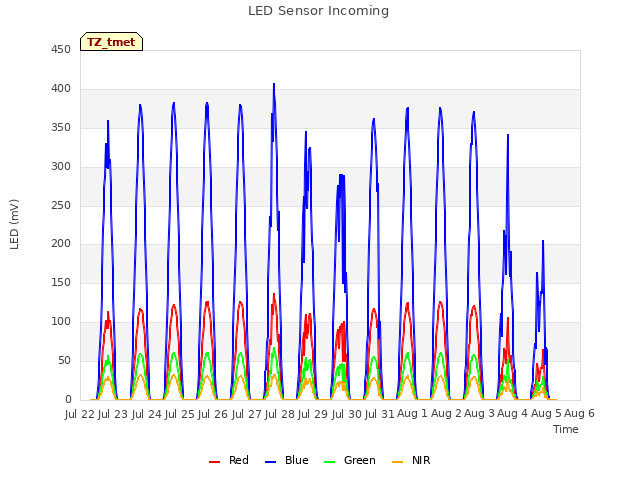Image resolution: width=640 pixels, height=480 pixels.
Task: Click the 300 y-axis tick label
Action: tap(61, 167)
